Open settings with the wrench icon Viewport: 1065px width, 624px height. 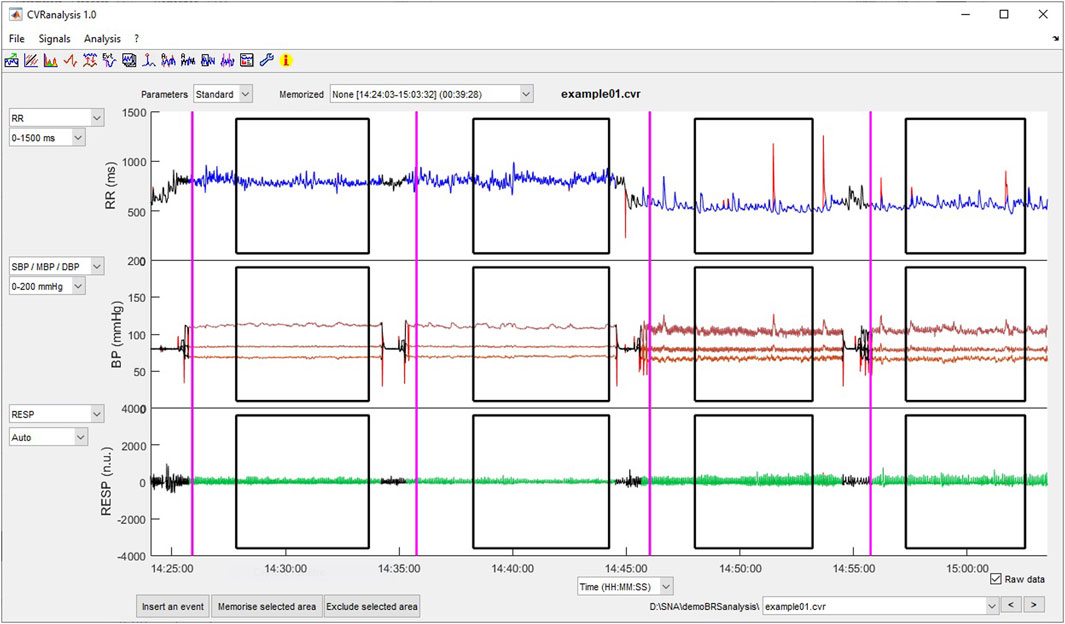(x=266, y=60)
